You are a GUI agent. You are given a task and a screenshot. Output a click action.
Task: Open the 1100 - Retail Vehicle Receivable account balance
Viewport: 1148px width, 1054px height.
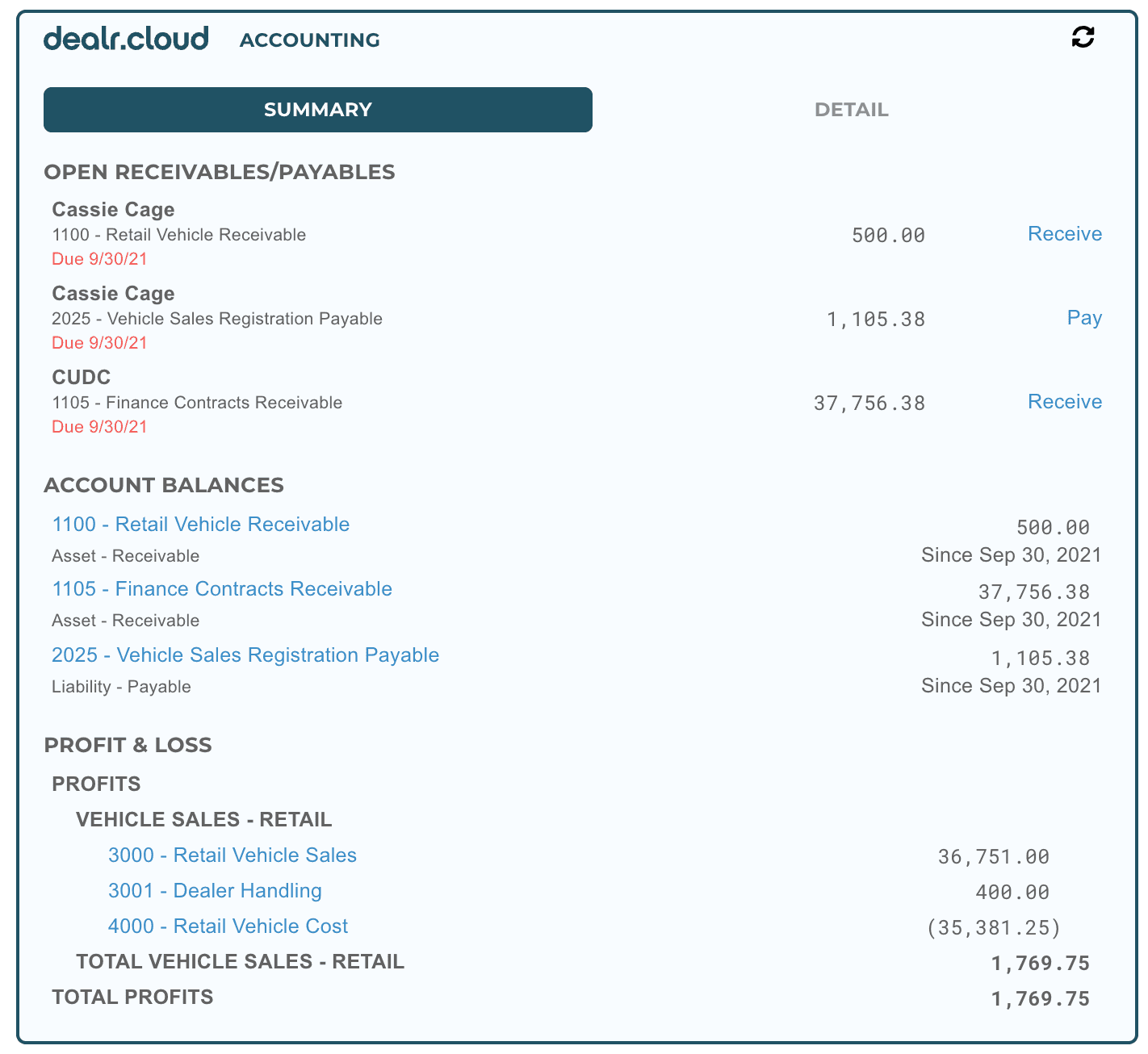click(200, 525)
